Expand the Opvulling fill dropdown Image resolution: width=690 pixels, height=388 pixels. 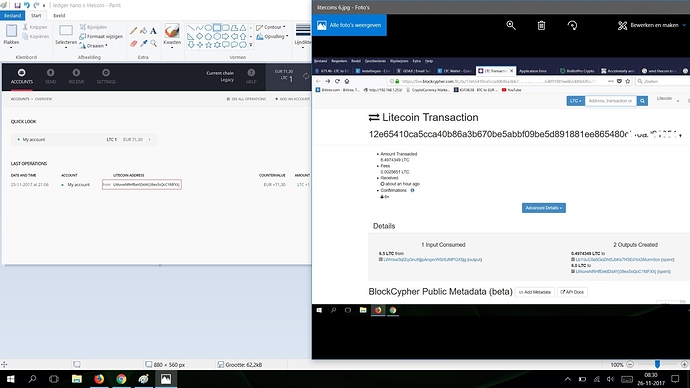[272, 37]
